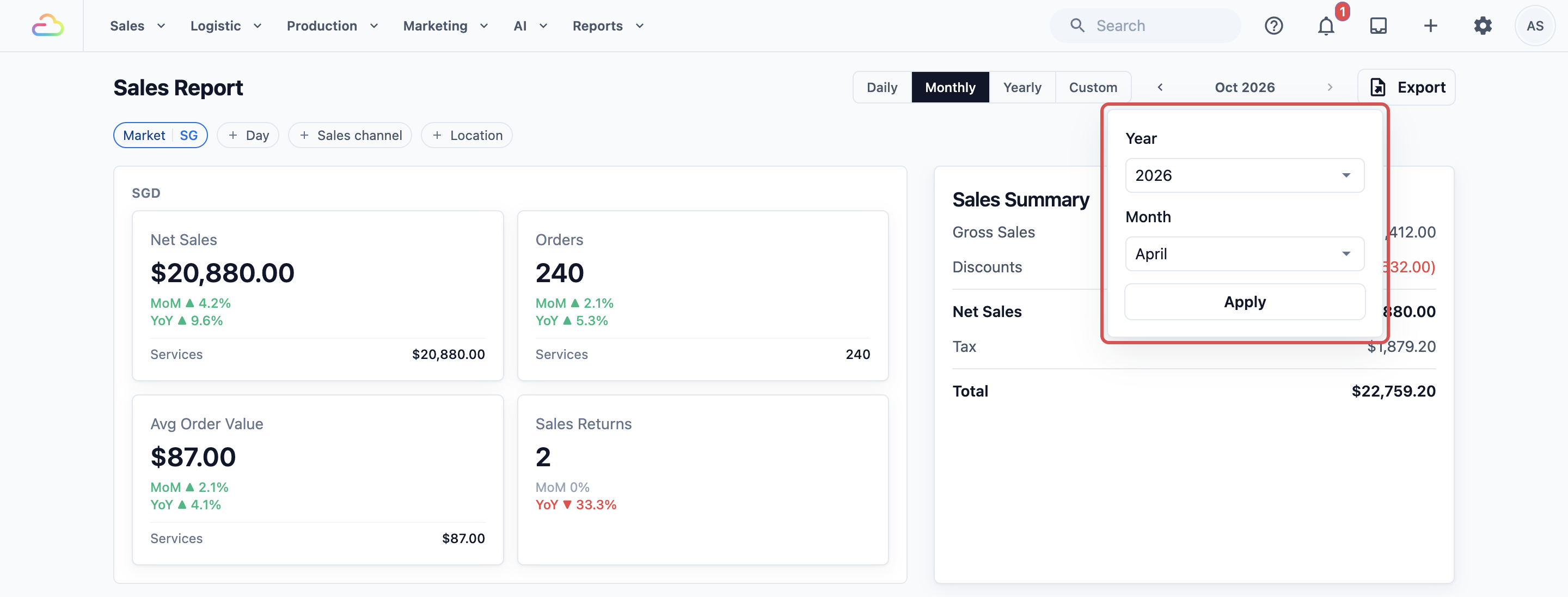The height and width of the screenshot is (597, 1568).
Task: Click Net Sales MoM 4.2% text
Action: pyautogui.click(x=191, y=303)
